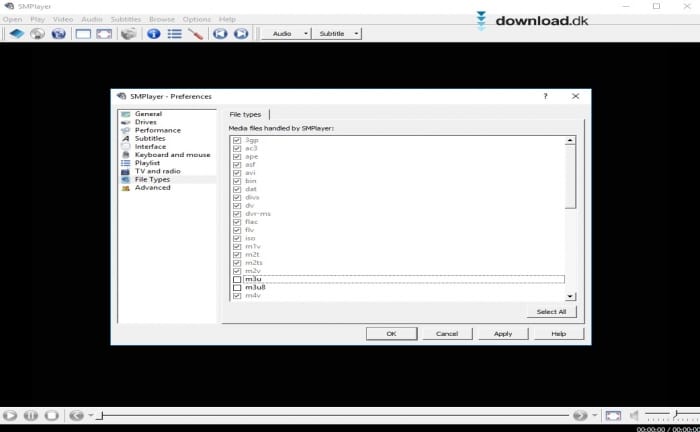Click the screenshot camera toolbar icon

click(129, 33)
